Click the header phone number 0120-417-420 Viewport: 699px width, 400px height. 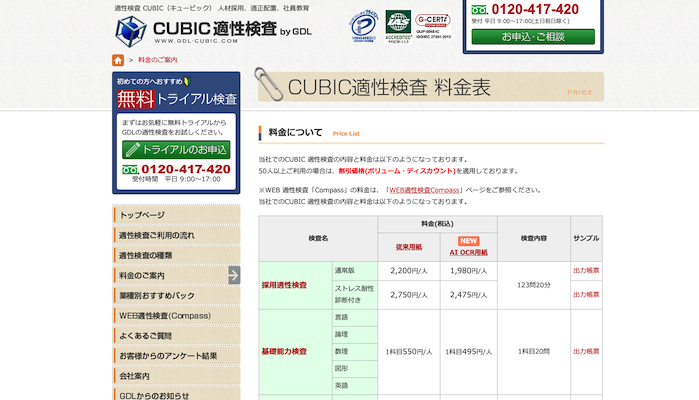point(535,9)
